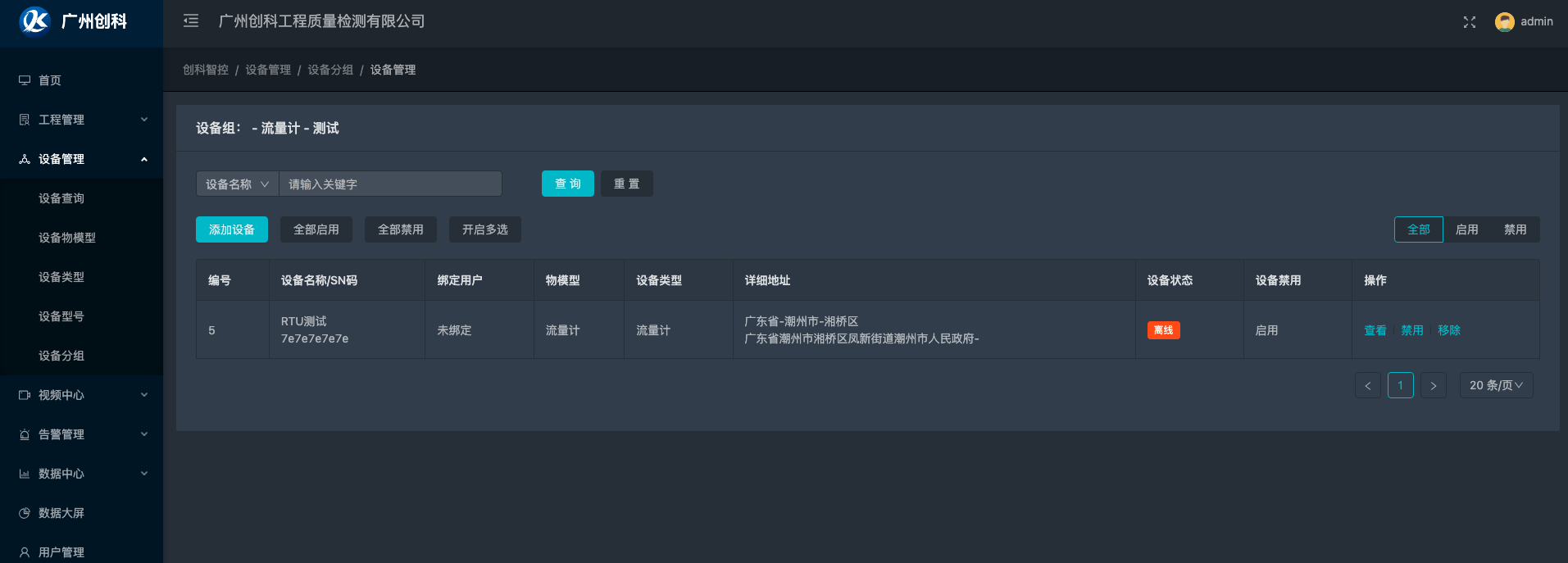Click the 告警管理 alarm icon
The image size is (1568, 563).
pos(25,434)
